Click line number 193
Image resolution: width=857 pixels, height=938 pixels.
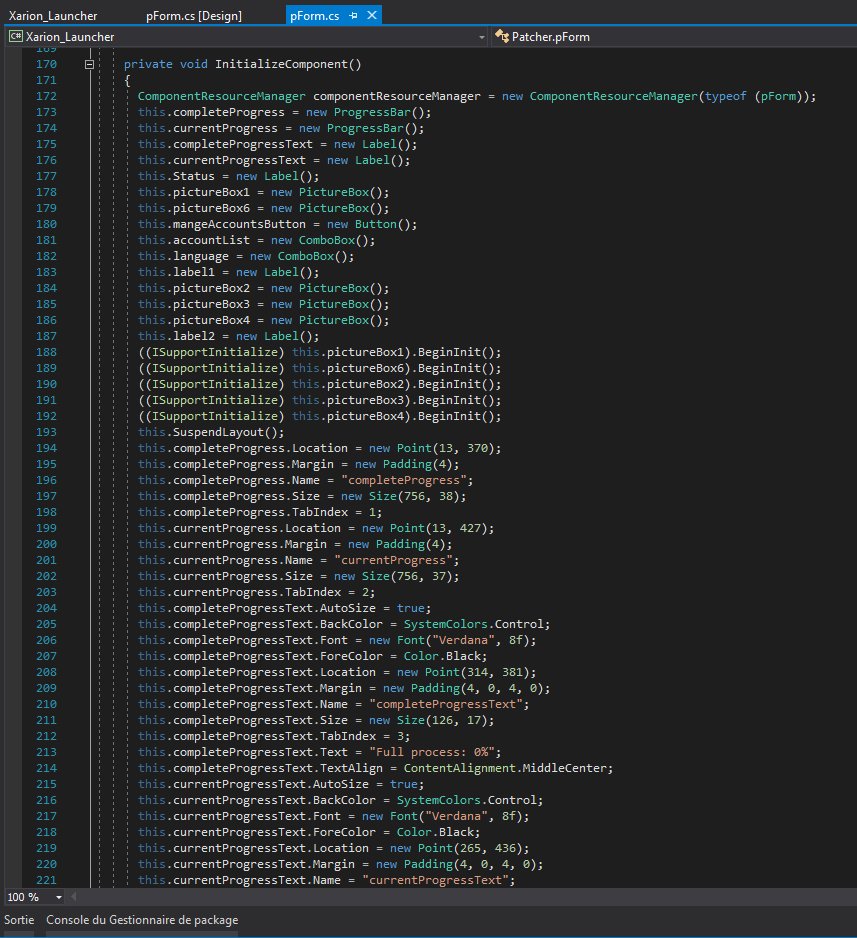[46, 432]
